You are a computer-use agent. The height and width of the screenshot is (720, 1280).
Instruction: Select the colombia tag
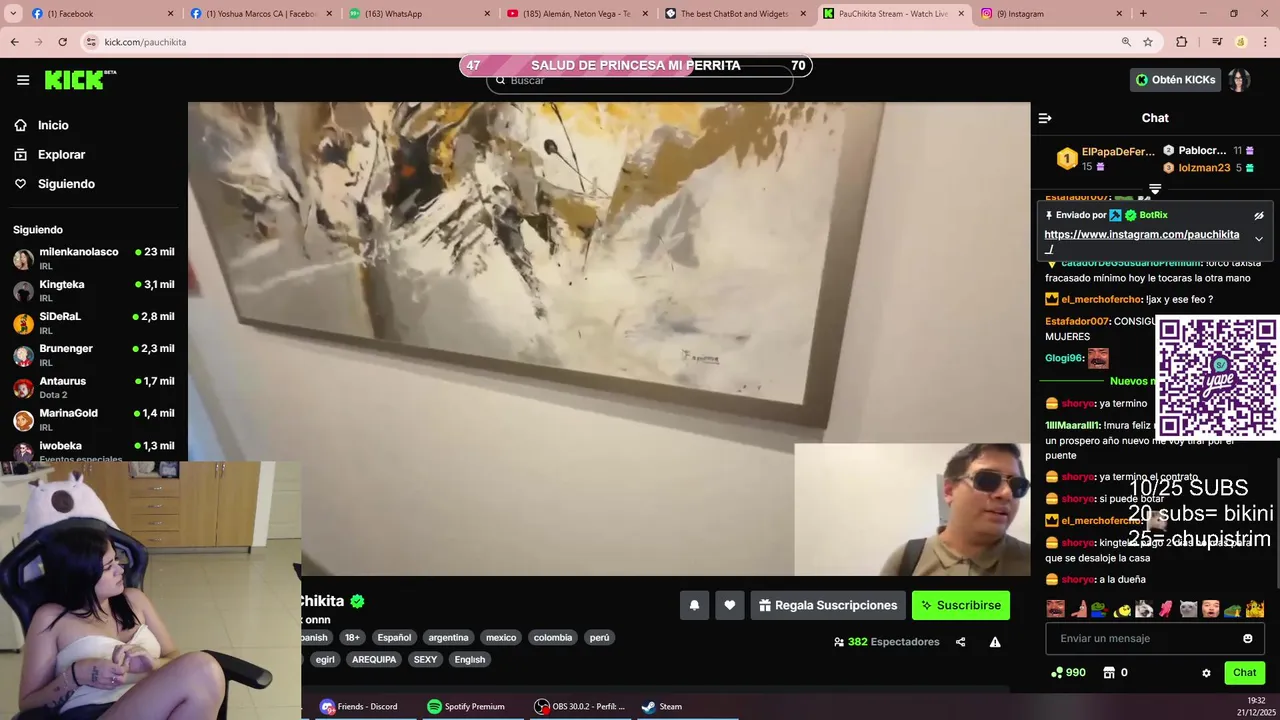tap(553, 638)
